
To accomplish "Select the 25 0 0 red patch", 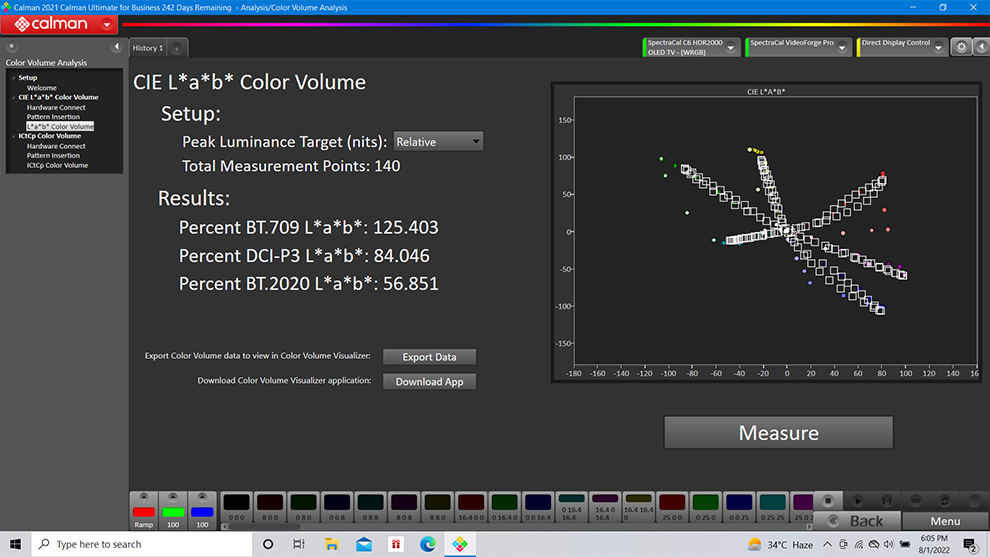I will (672, 506).
